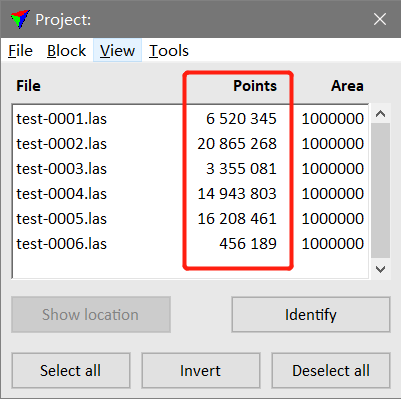Open the Block menu
Image resolution: width=401 pixels, height=399 pixels.
(x=66, y=51)
